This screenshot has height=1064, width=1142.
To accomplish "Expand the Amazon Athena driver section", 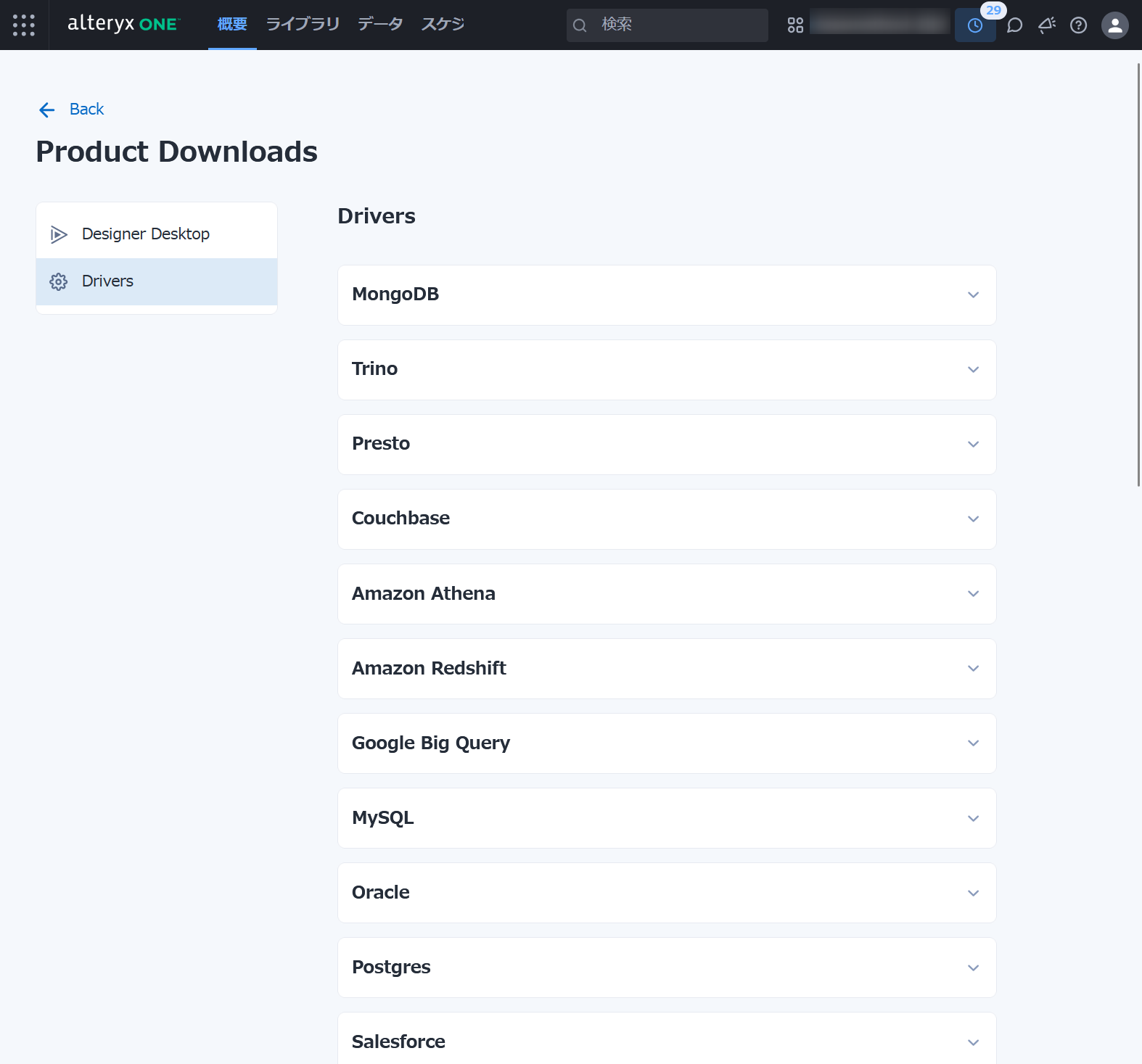I will coord(667,594).
